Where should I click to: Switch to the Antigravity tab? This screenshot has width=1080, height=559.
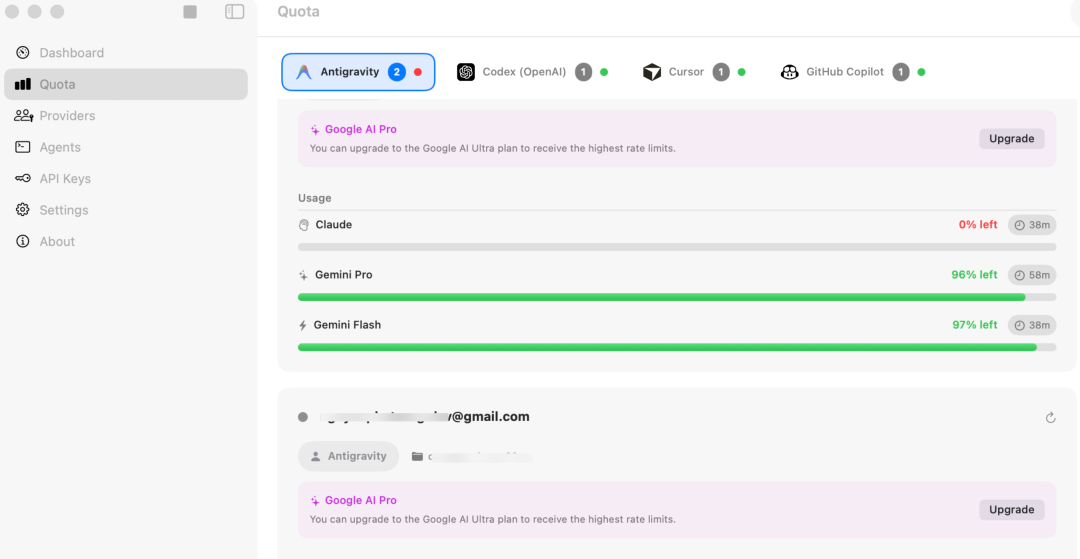pos(358,72)
